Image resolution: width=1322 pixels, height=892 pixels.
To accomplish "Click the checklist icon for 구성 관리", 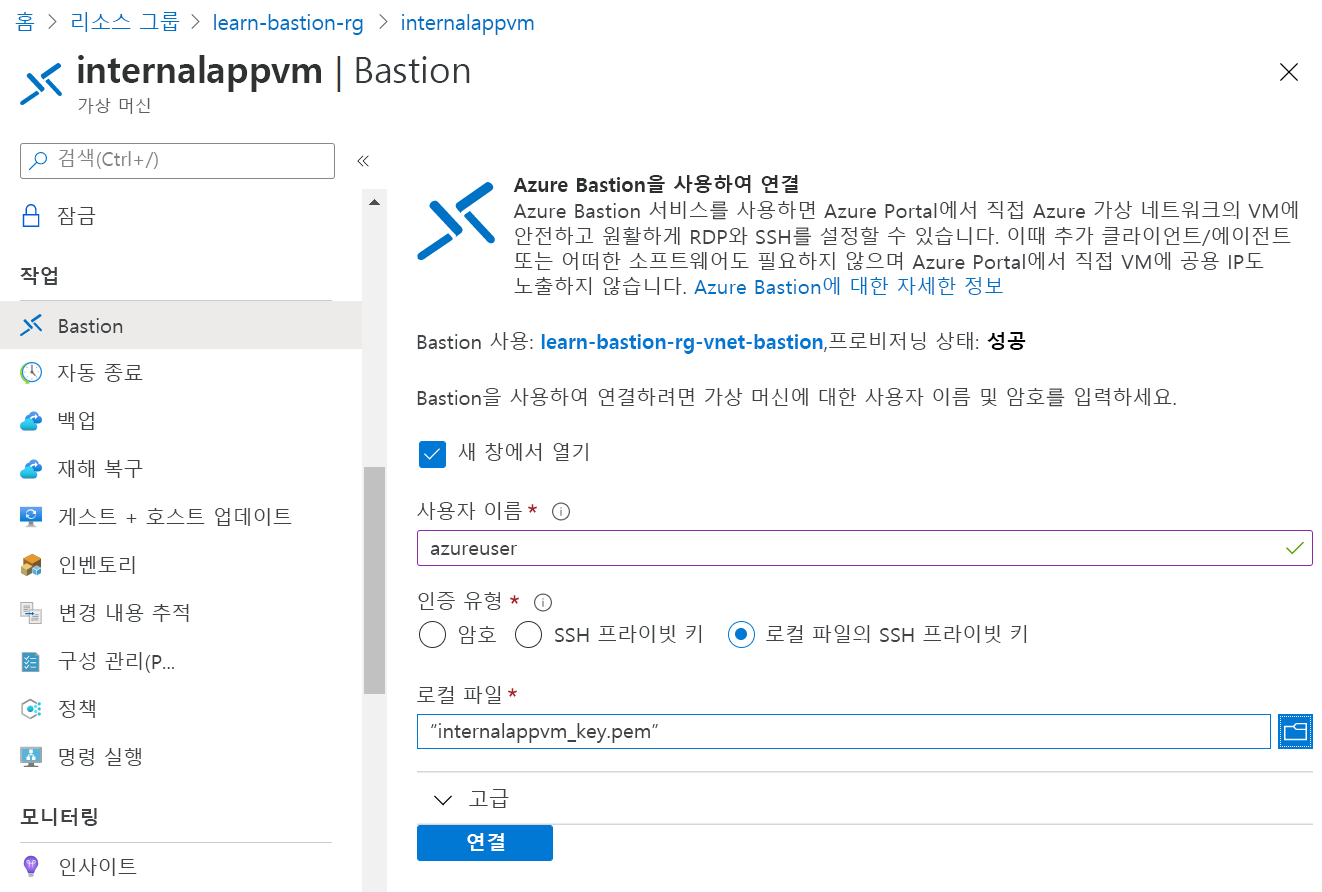I will click(x=31, y=661).
